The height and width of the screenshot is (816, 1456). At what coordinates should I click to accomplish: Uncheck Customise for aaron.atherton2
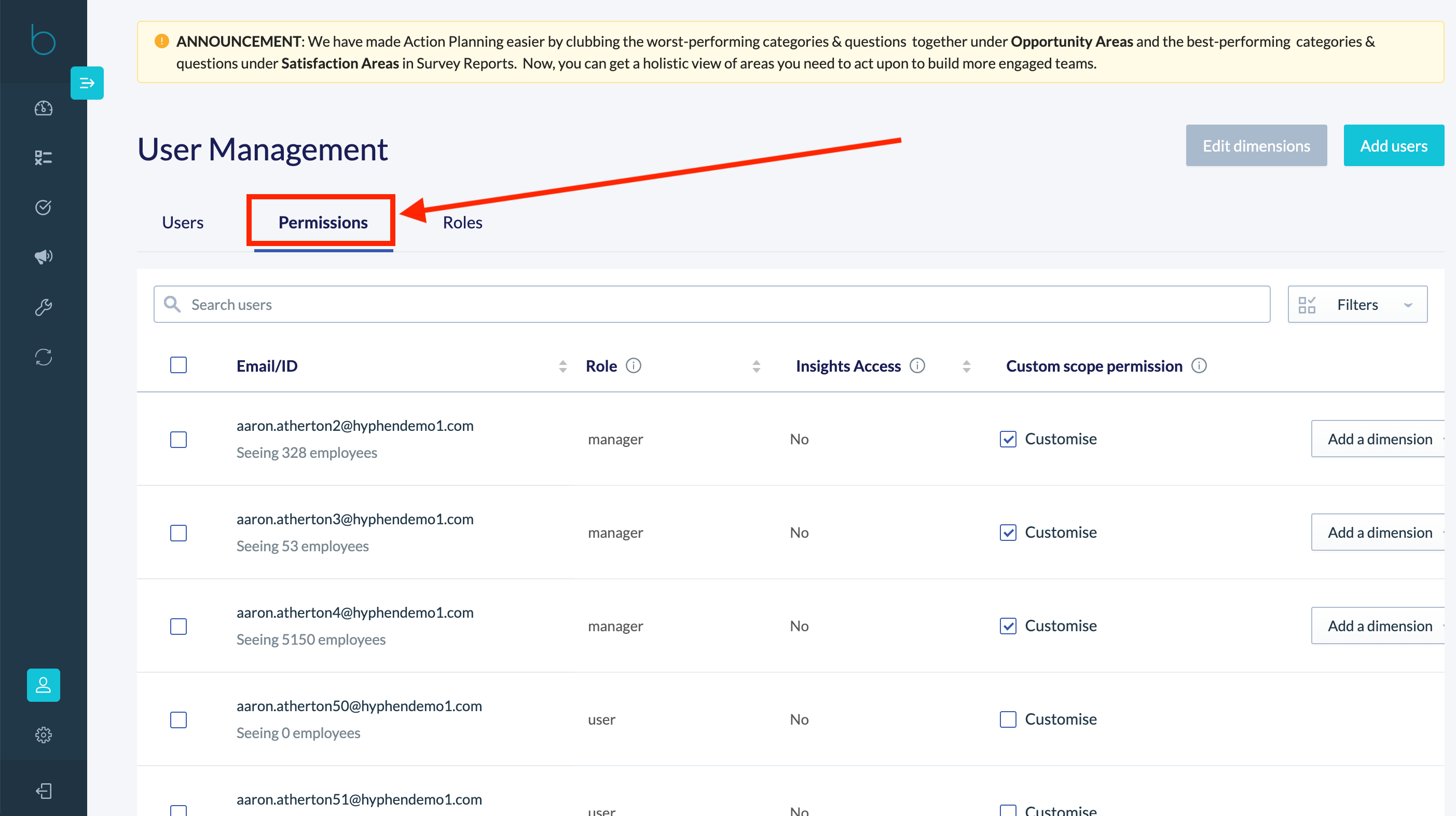(x=1008, y=439)
